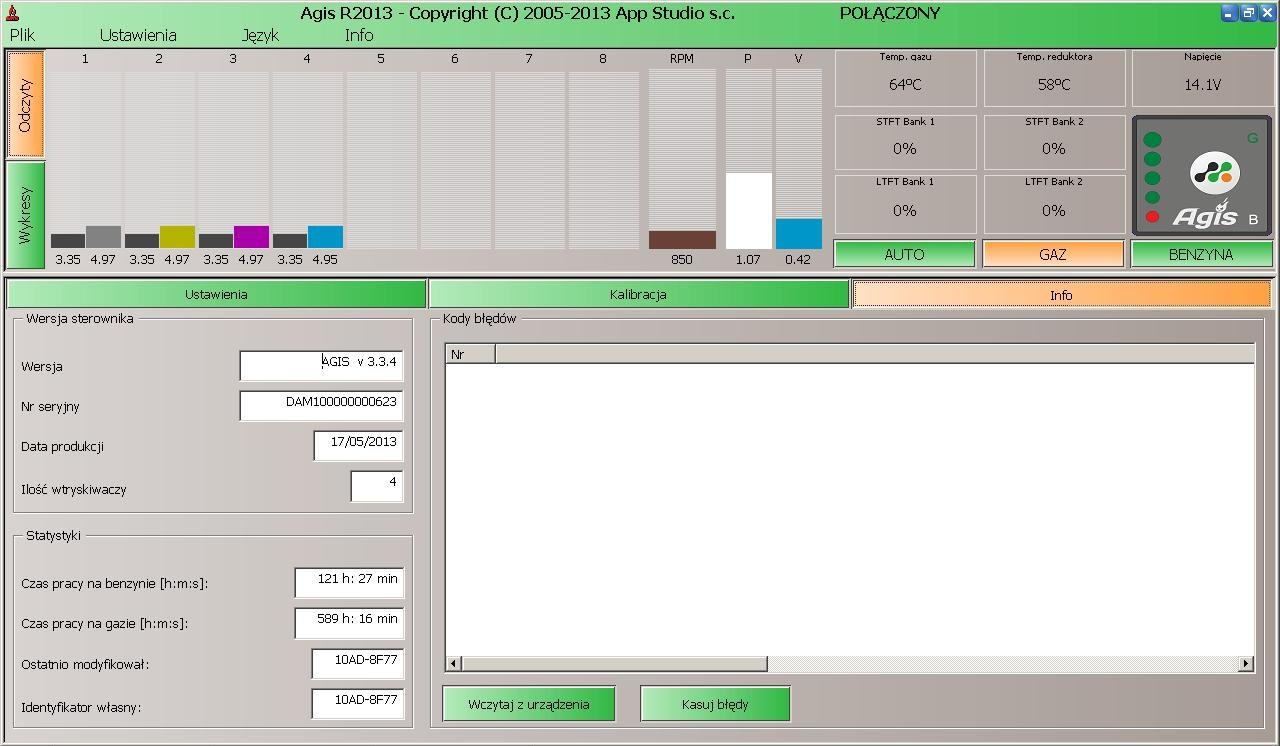Click the Wersja field showing AGIS v 3.3.4

click(x=321, y=365)
